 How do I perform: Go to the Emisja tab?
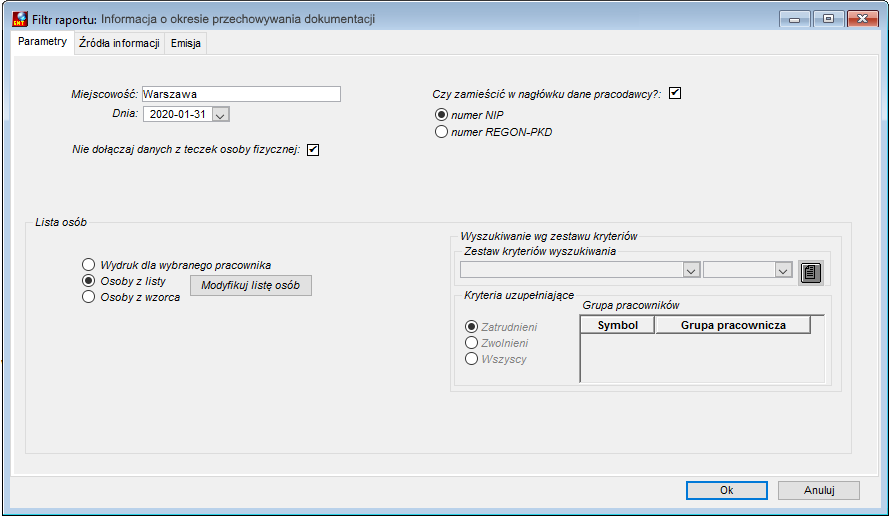coord(186,43)
